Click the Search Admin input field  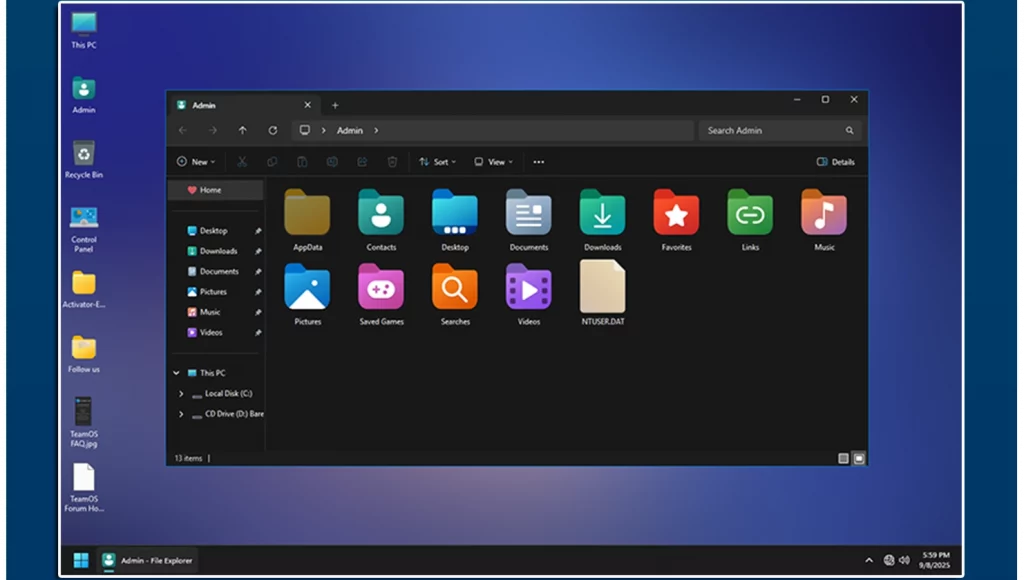[770, 131]
